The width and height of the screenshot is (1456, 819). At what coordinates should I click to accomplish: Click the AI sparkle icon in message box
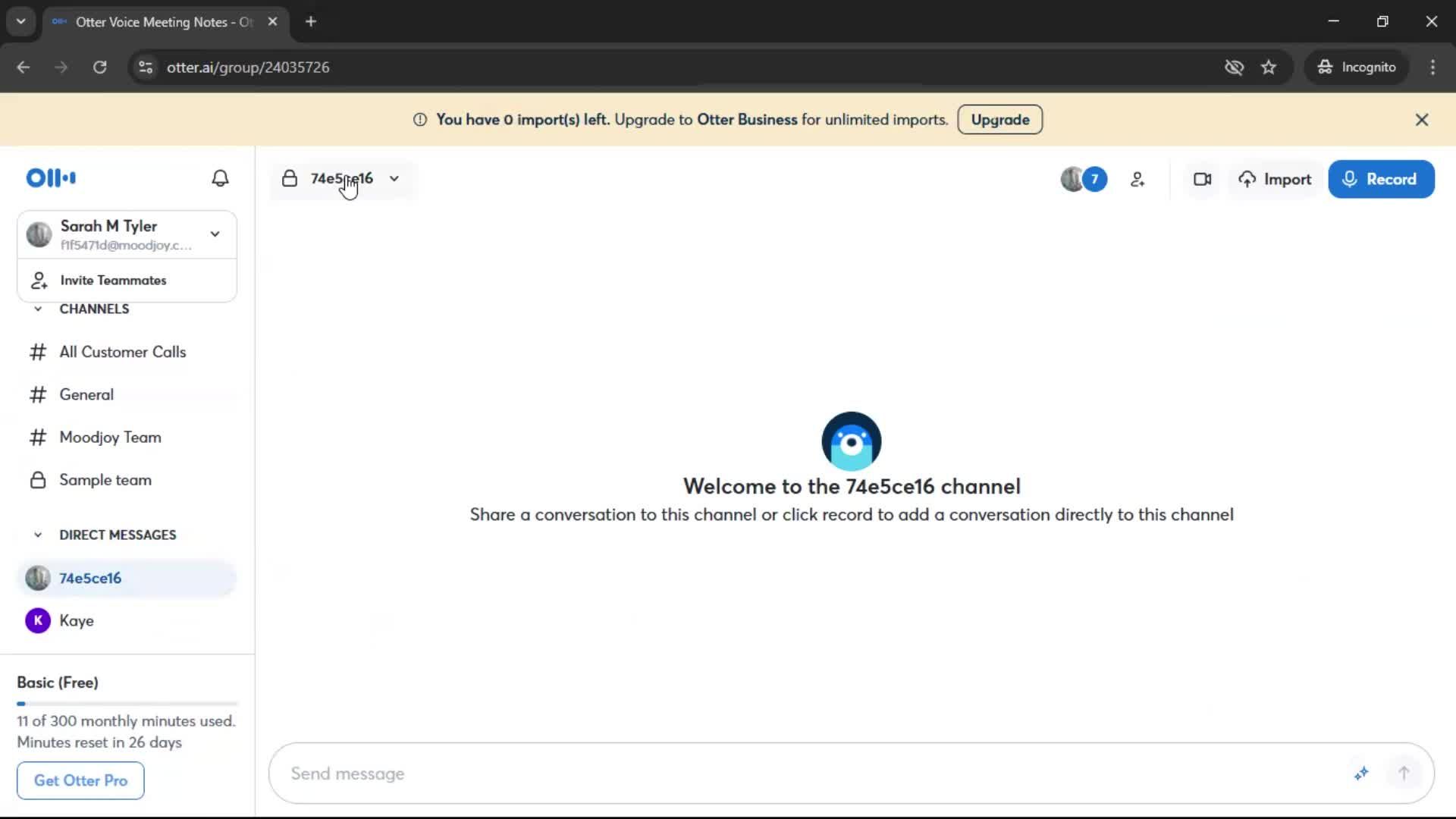(x=1361, y=773)
